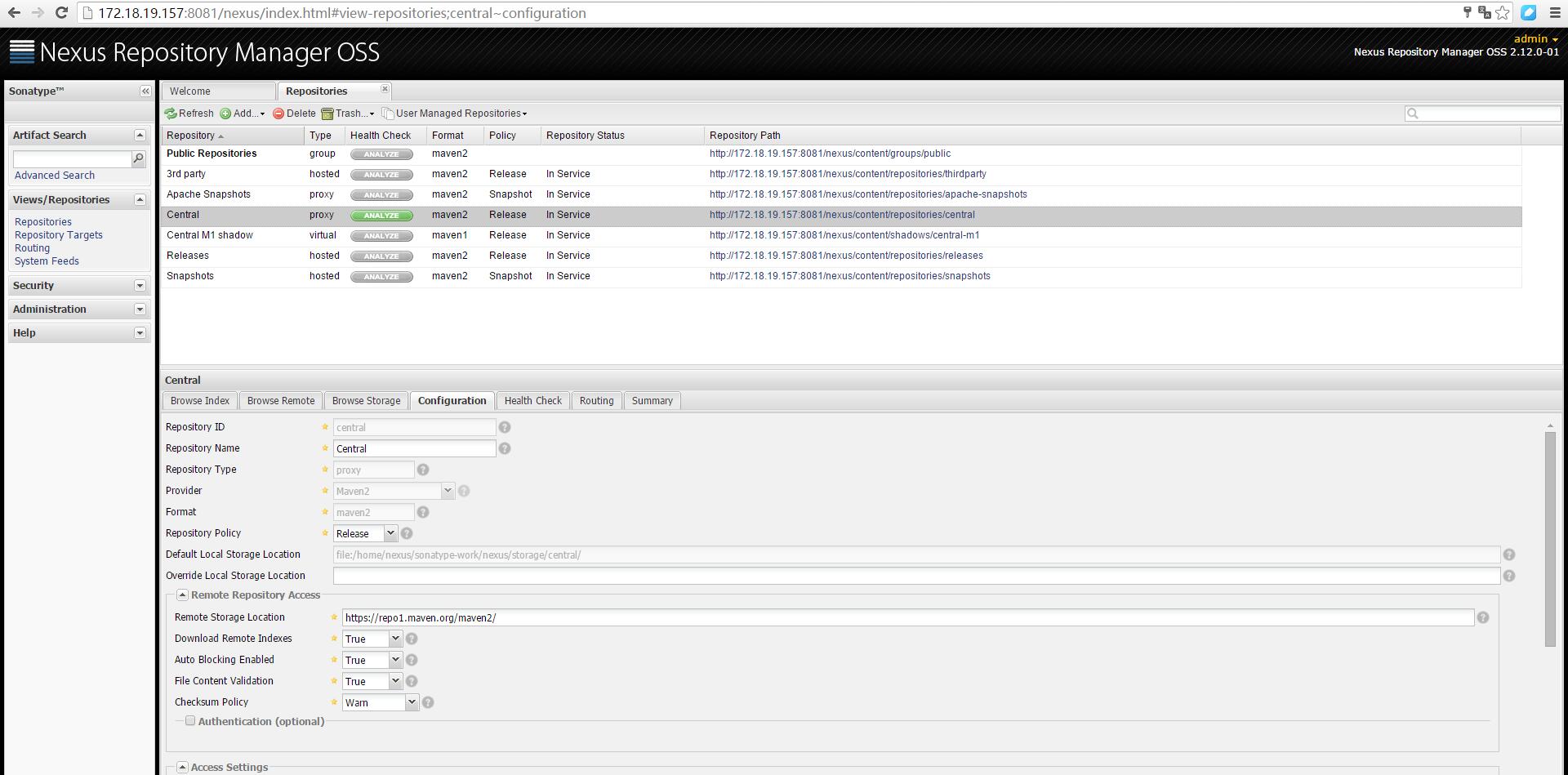The height and width of the screenshot is (775, 1568).
Task: Run the artifact search magnifier icon
Action: (x=139, y=158)
